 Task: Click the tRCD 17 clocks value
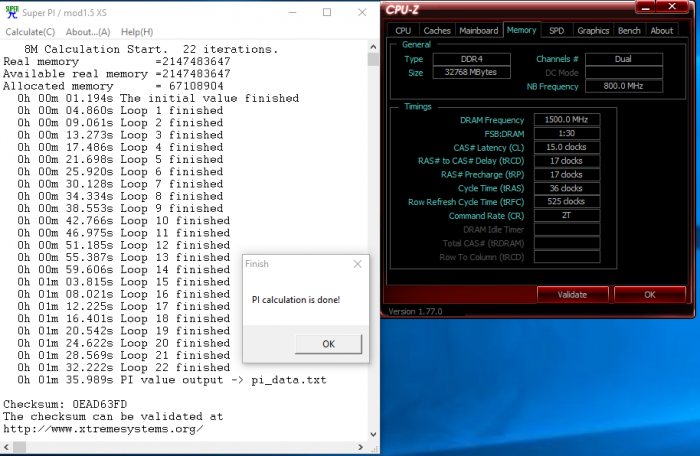tap(567, 161)
